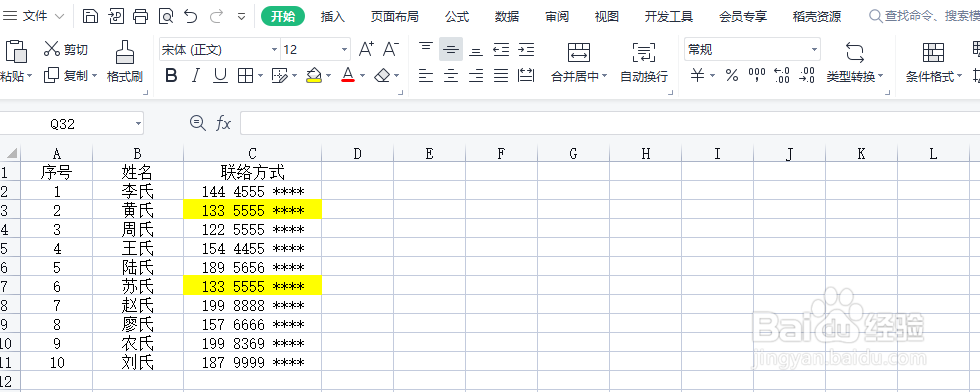Screen dimensions: 980x392
Task: Click the formula bar input field
Action: 610,123
